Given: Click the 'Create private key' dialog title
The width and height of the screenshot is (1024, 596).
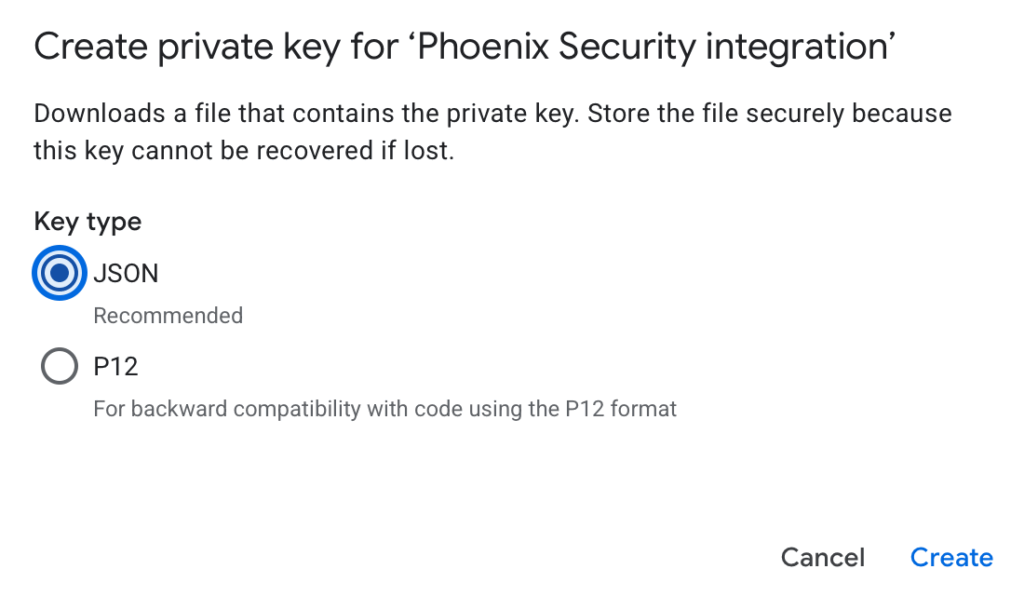Looking at the screenshot, I should coord(464,47).
